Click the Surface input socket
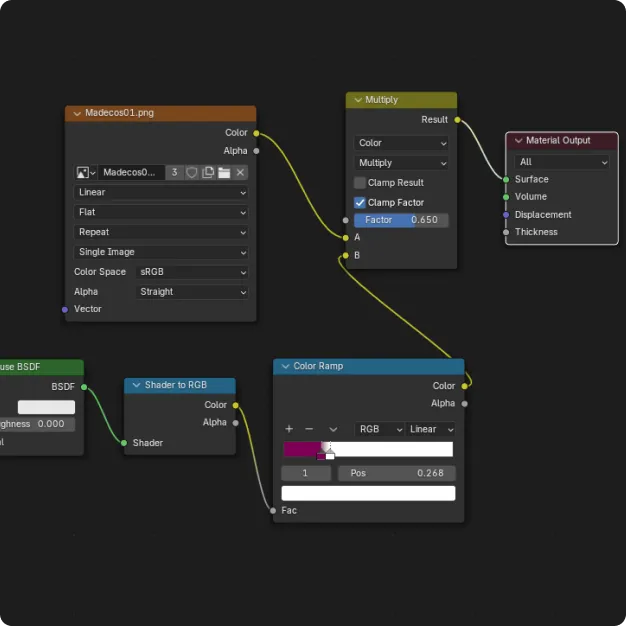Image resolution: width=626 pixels, height=626 pixels. tap(506, 180)
